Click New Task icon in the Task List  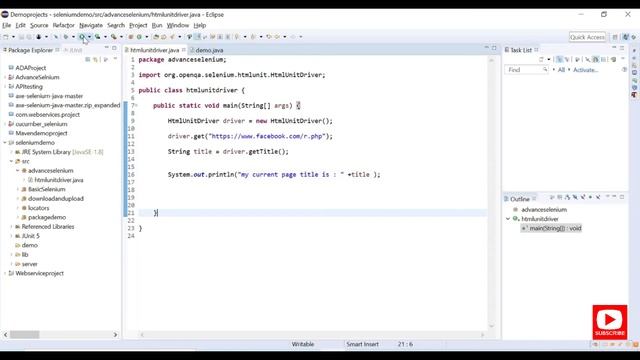coord(541,60)
